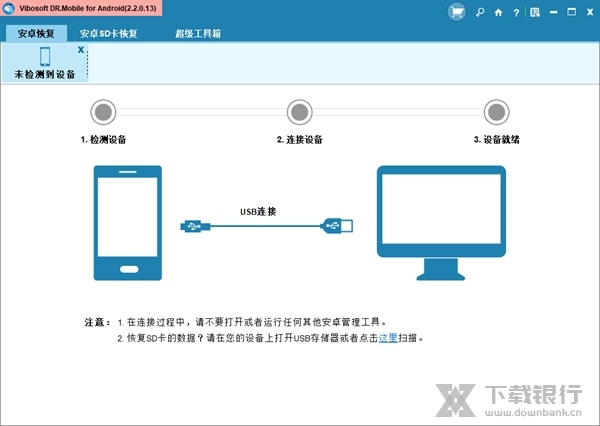Click step 2 连接设备 circle
Image resolution: width=600 pixels, height=426 pixels.
300,112
